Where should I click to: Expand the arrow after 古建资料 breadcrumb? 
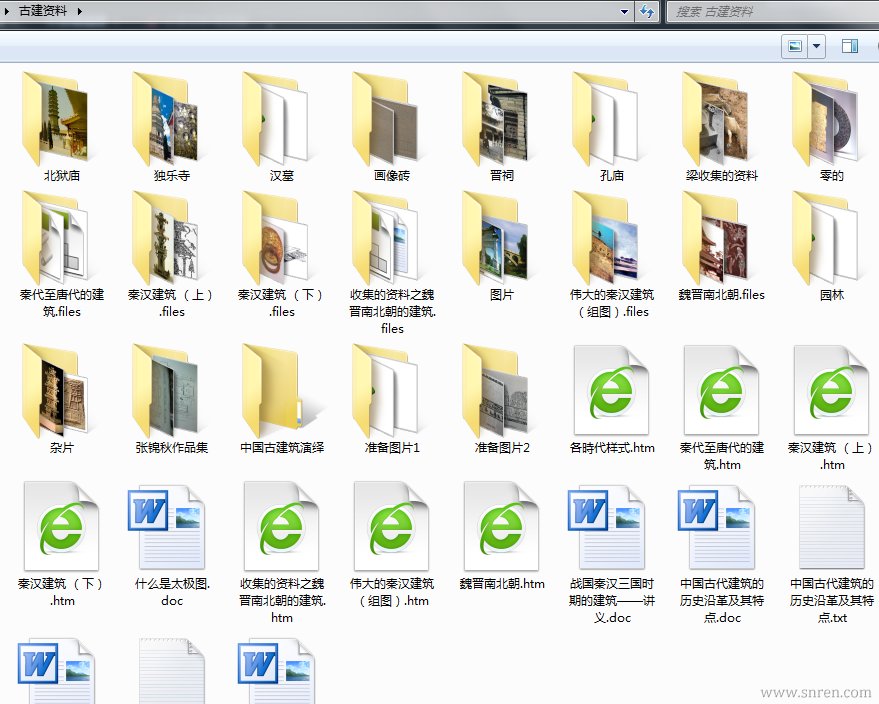80,11
